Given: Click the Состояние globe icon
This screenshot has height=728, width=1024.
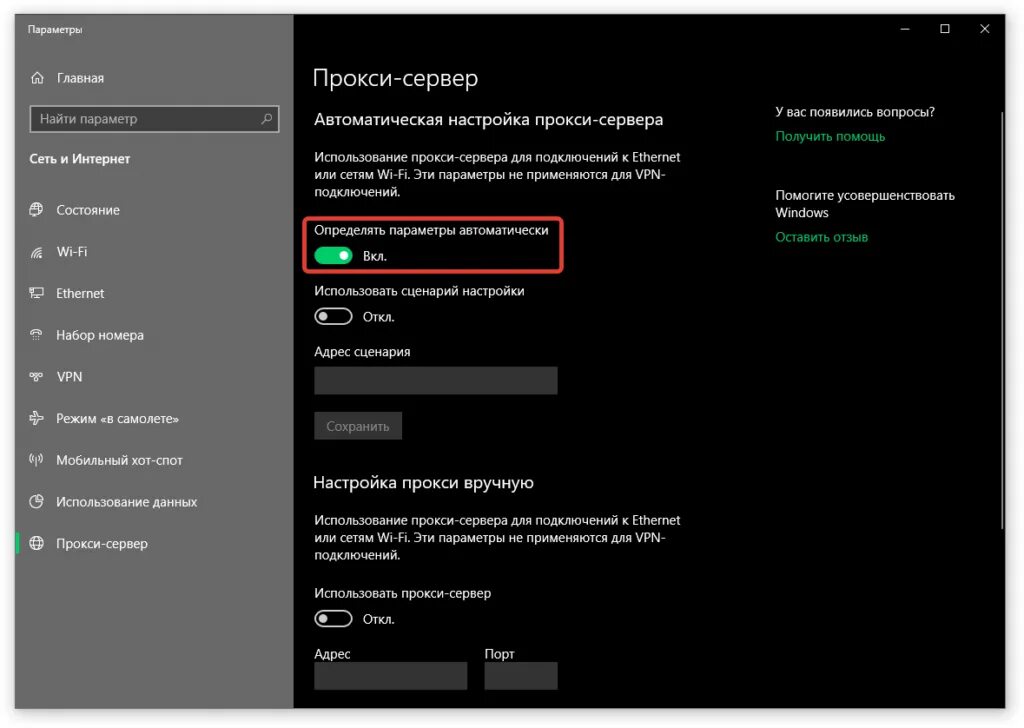Looking at the screenshot, I should click(37, 210).
